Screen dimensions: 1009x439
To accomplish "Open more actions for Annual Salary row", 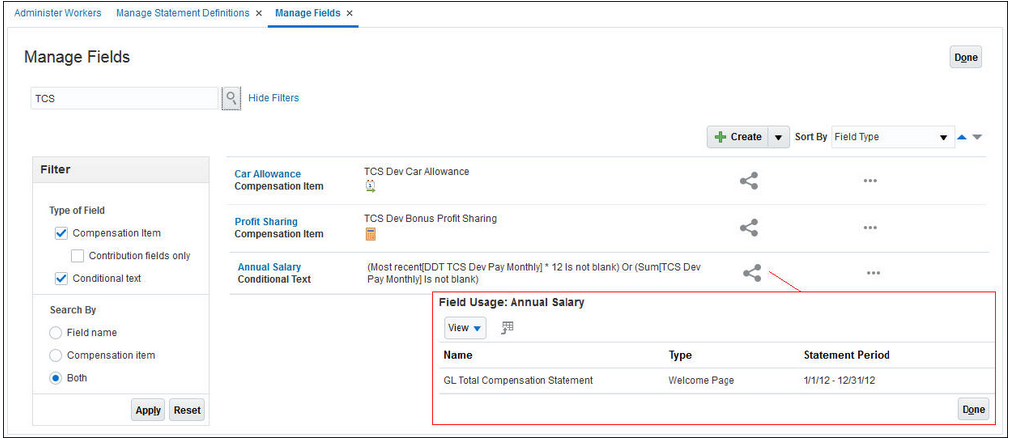I will (x=873, y=273).
